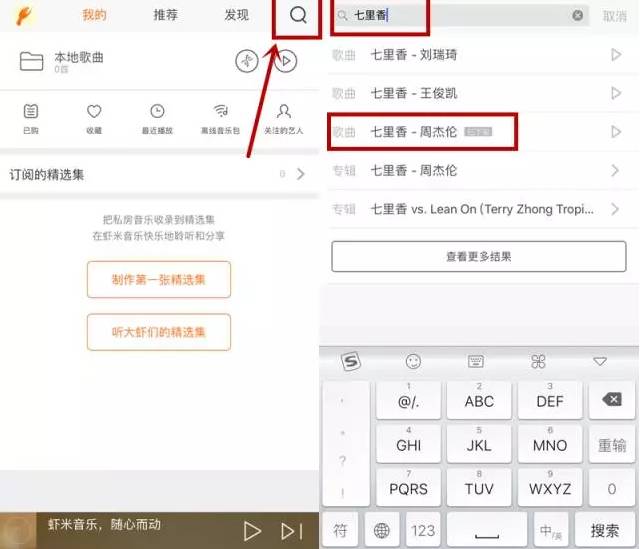Tap the space bar key
The width and height of the screenshot is (643, 549).
tap(487, 531)
